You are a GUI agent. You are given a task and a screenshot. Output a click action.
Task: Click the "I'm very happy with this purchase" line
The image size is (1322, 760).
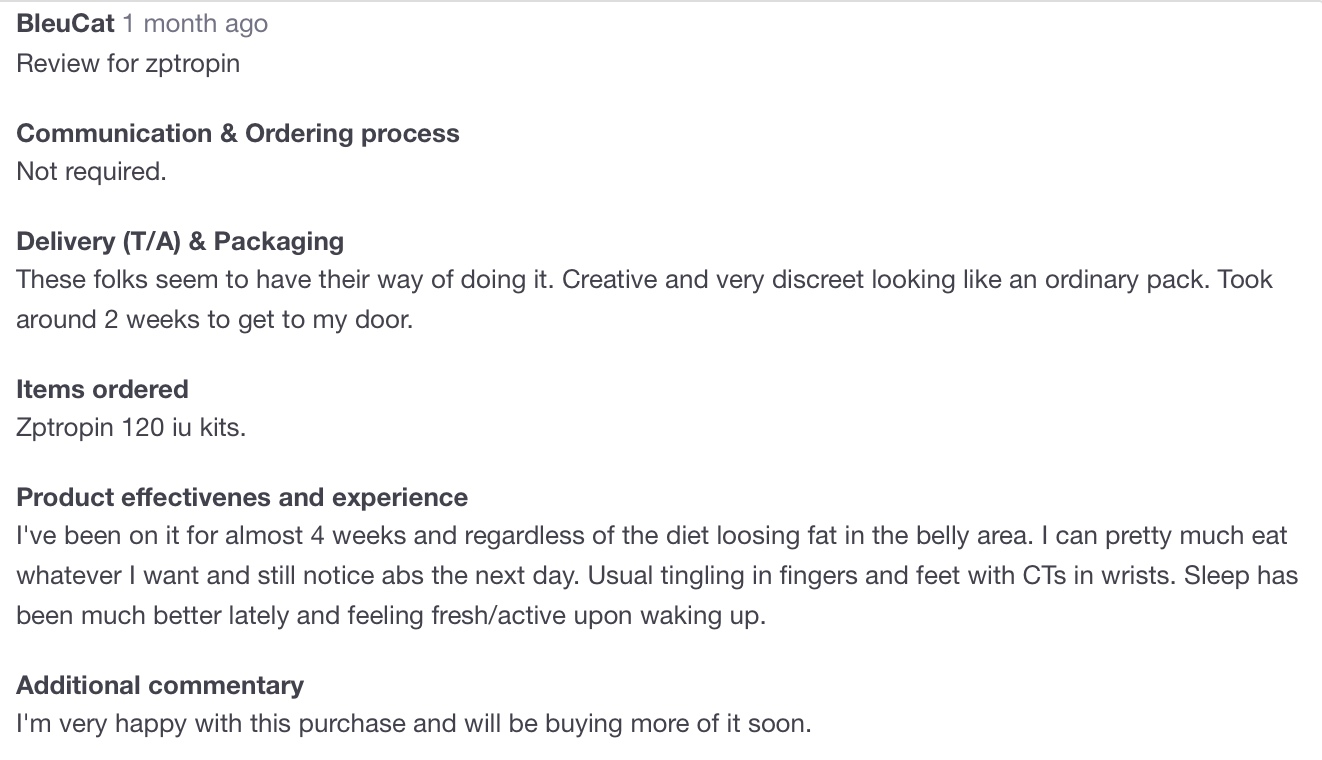pos(413,723)
